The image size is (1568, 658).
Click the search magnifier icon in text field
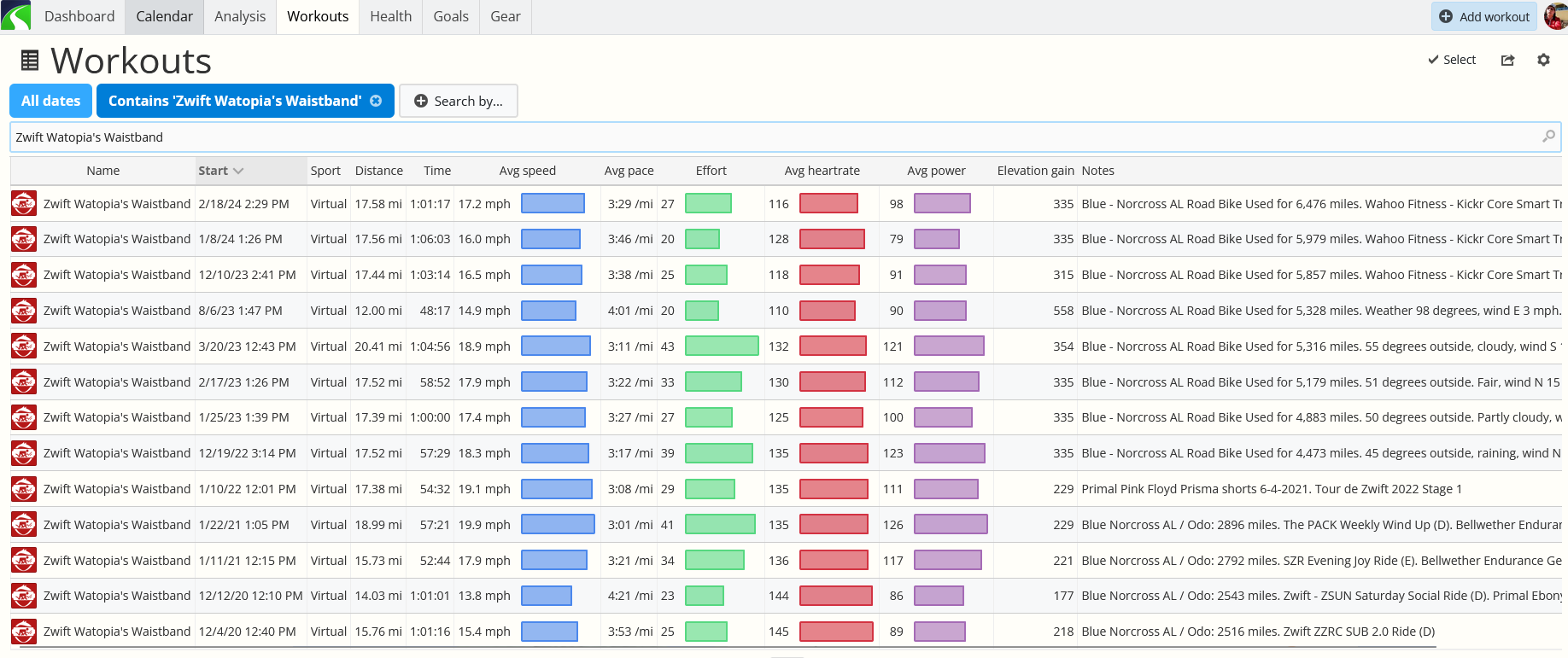click(x=1548, y=137)
